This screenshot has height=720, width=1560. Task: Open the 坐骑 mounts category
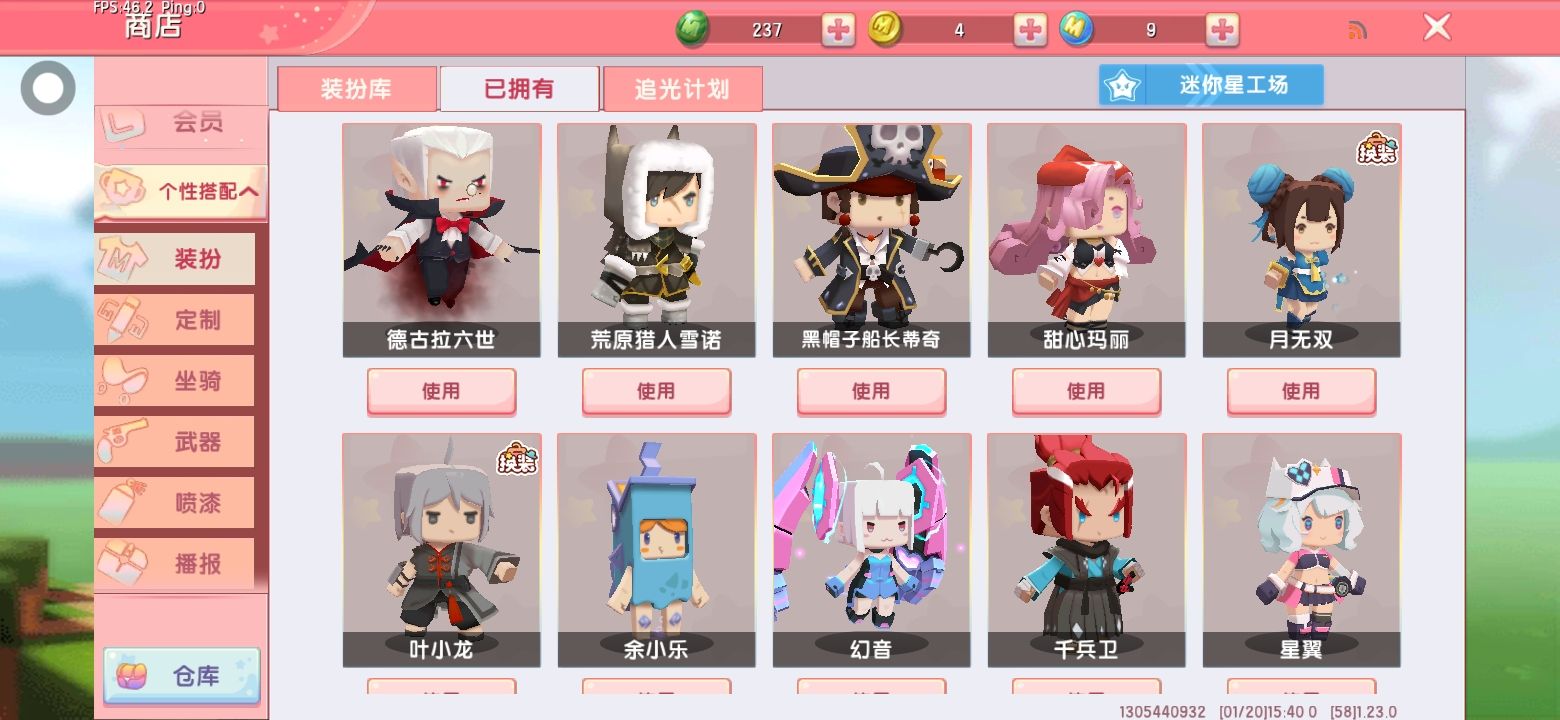click(175, 381)
